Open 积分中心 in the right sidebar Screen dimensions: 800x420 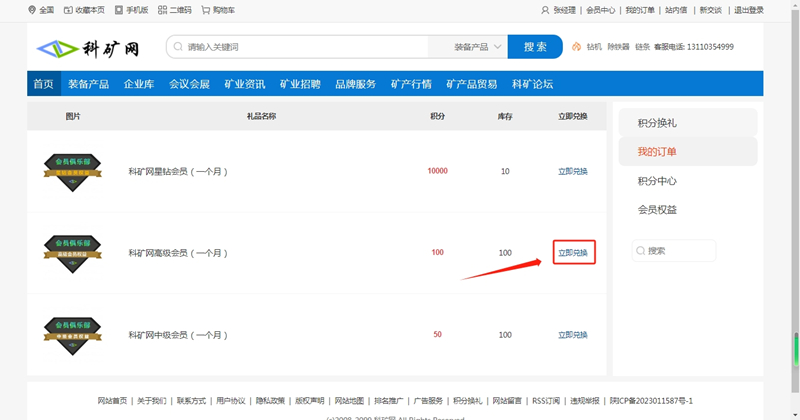pos(657,181)
